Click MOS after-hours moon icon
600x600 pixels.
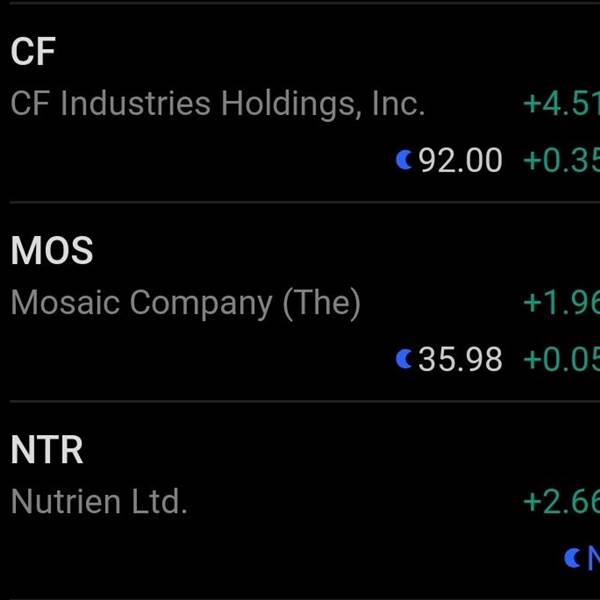[404, 358]
